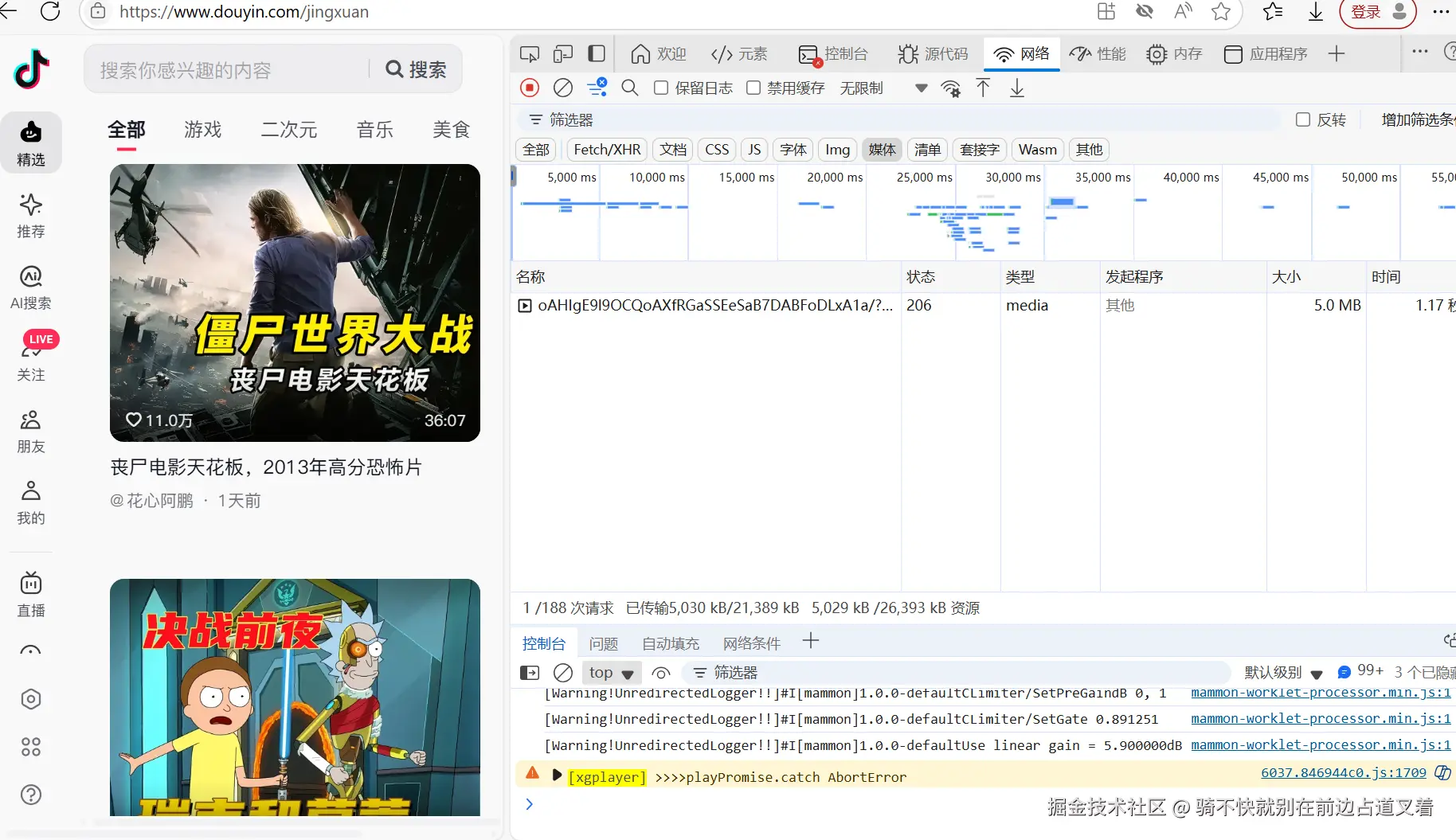
Task: Add a drawer tool with plus
Action: pyautogui.click(x=811, y=641)
